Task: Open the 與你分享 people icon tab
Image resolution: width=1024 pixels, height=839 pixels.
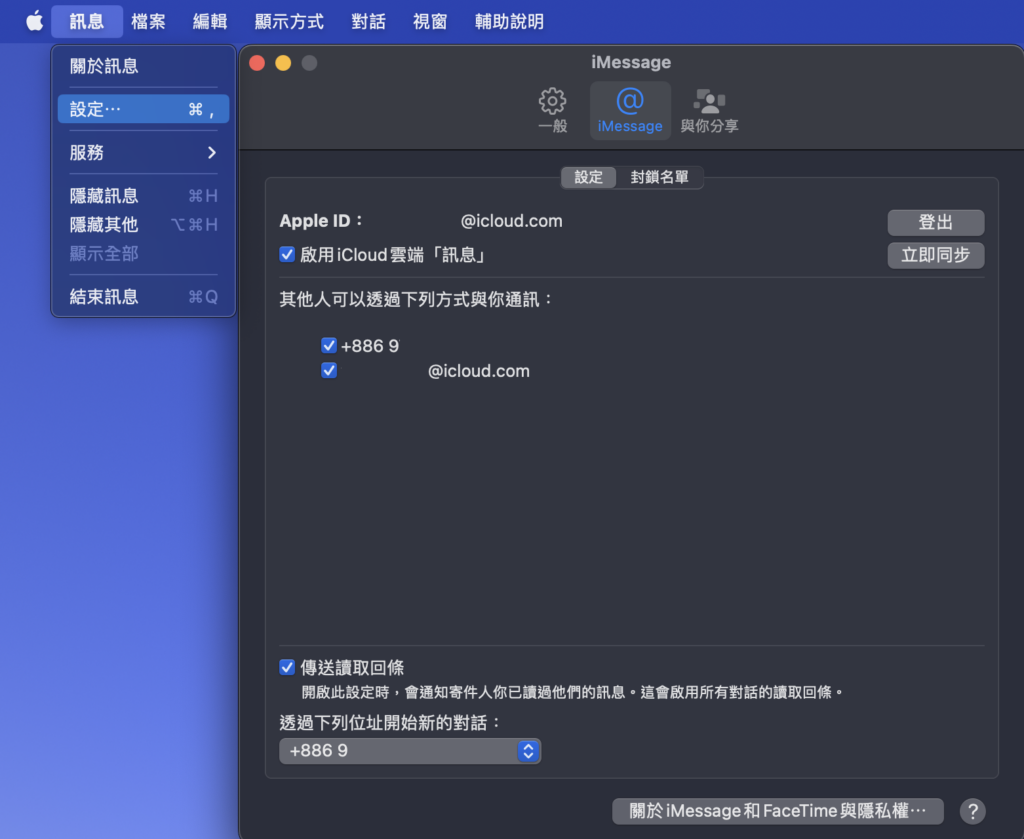Action: click(x=709, y=110)
